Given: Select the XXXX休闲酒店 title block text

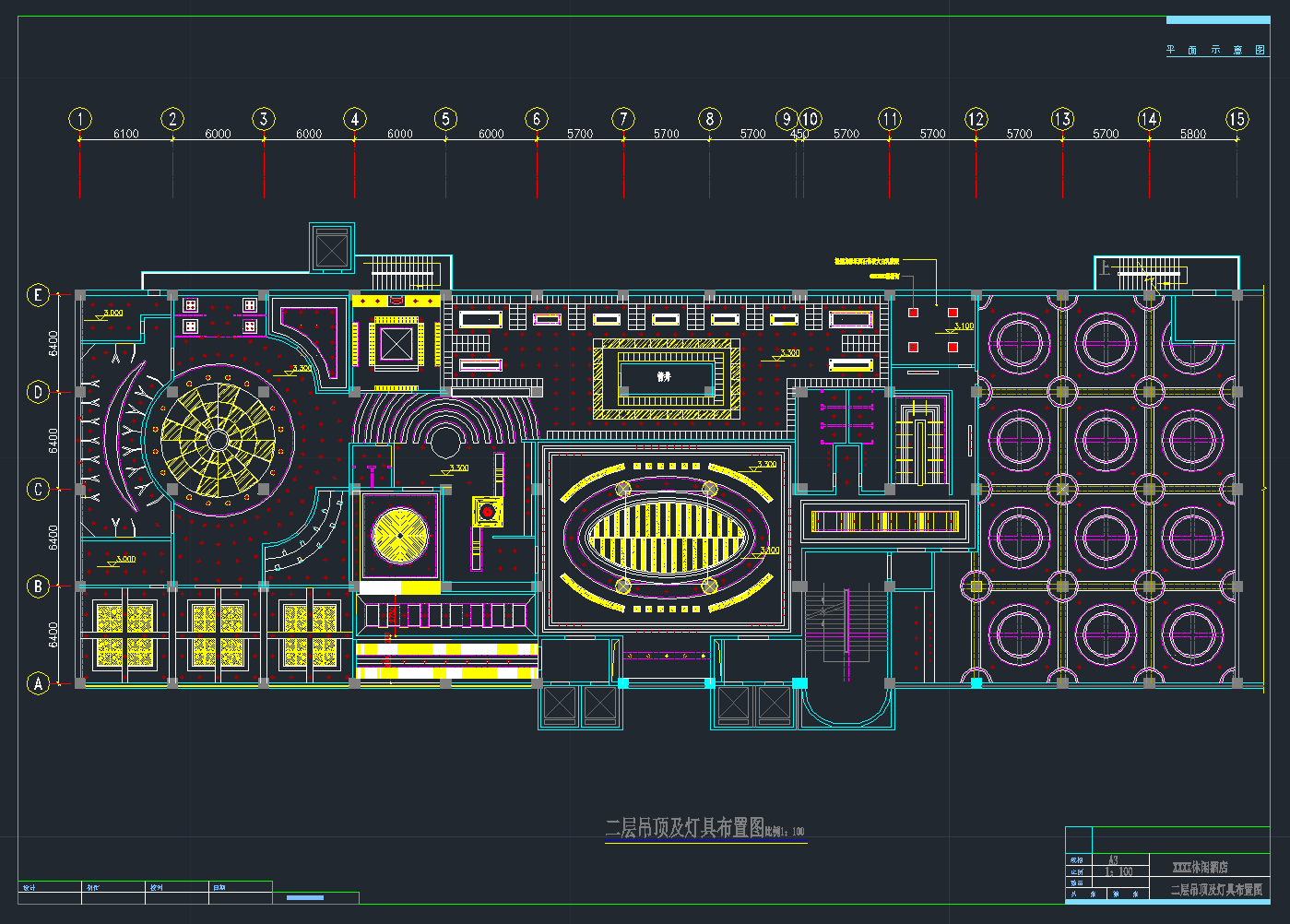Looking at the screenshot, I should [1199, 868].
